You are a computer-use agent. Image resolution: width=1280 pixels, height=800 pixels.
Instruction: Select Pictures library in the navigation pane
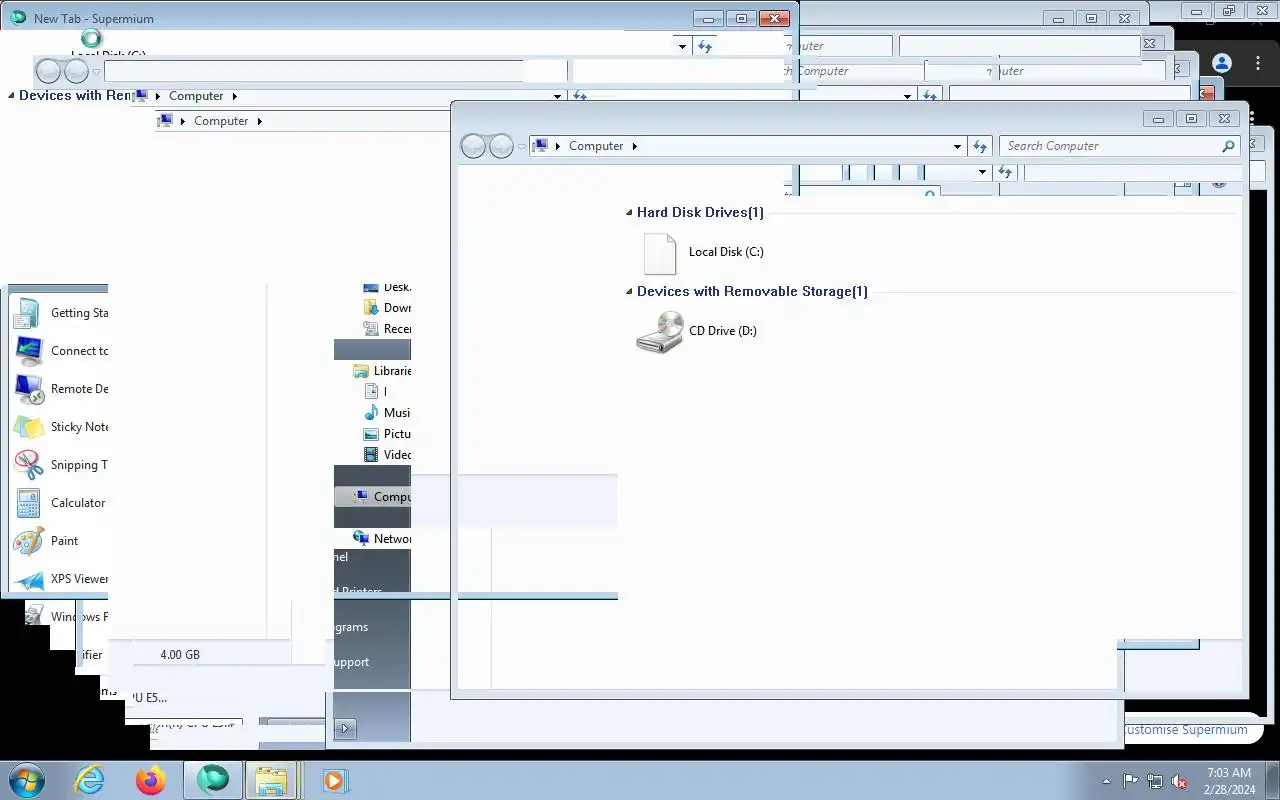[387, 434]
